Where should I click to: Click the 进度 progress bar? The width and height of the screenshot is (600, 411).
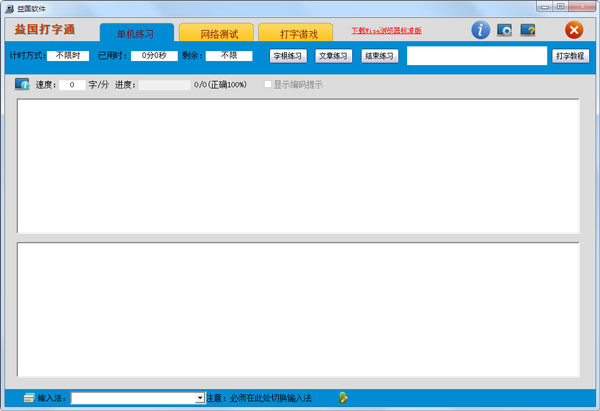pos(165,85)
